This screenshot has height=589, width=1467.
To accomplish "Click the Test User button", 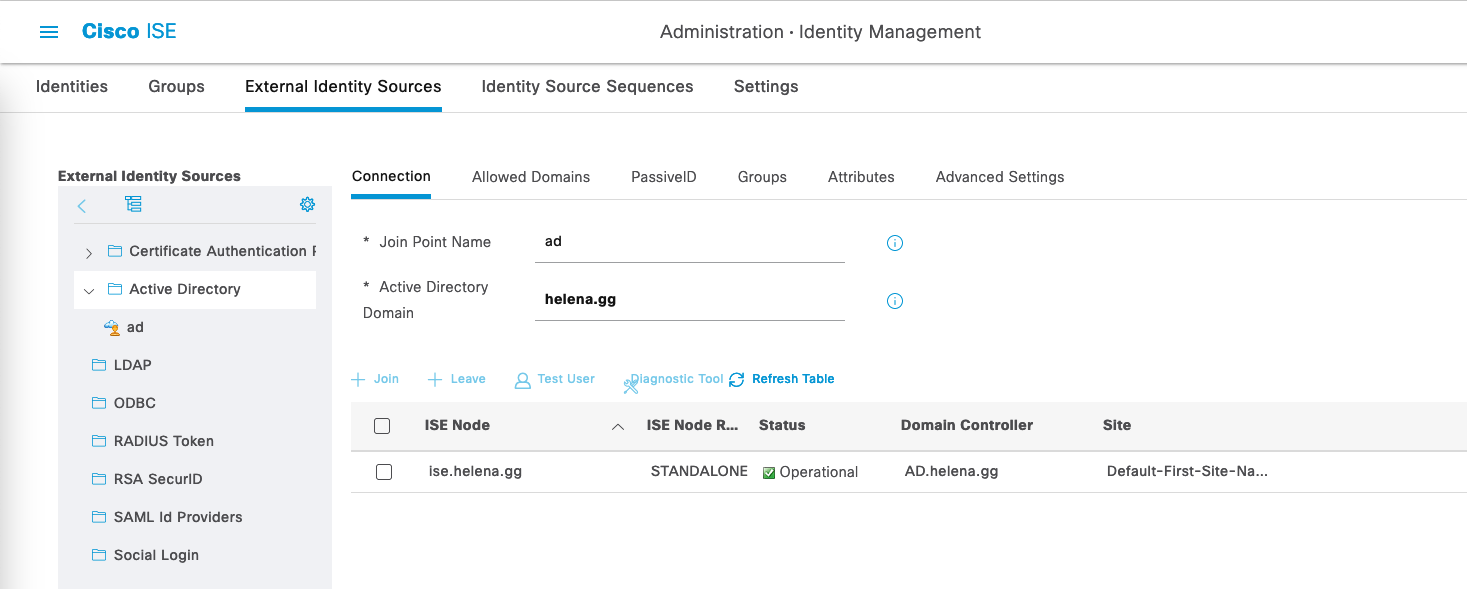I will (x=555, y=379).
